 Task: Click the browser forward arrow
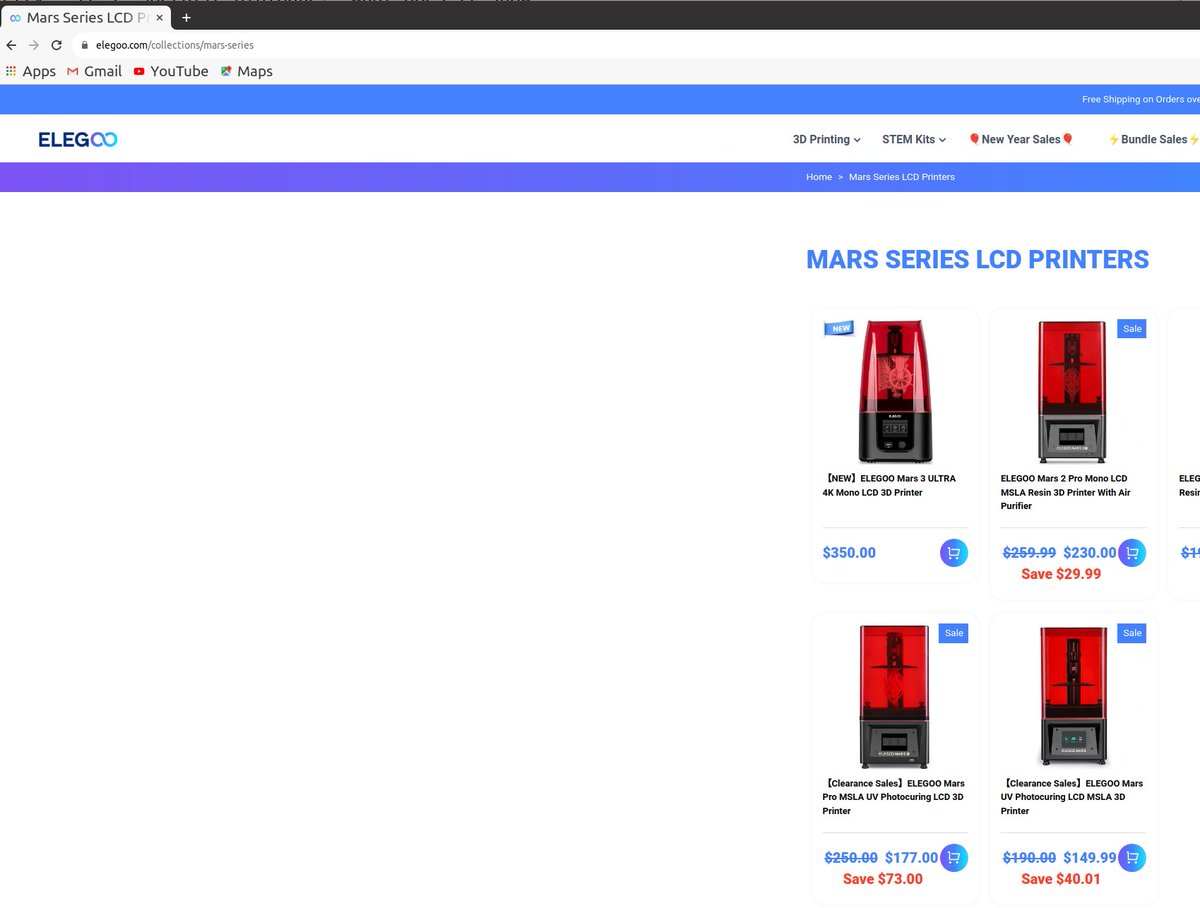click(x=34, y=45)
